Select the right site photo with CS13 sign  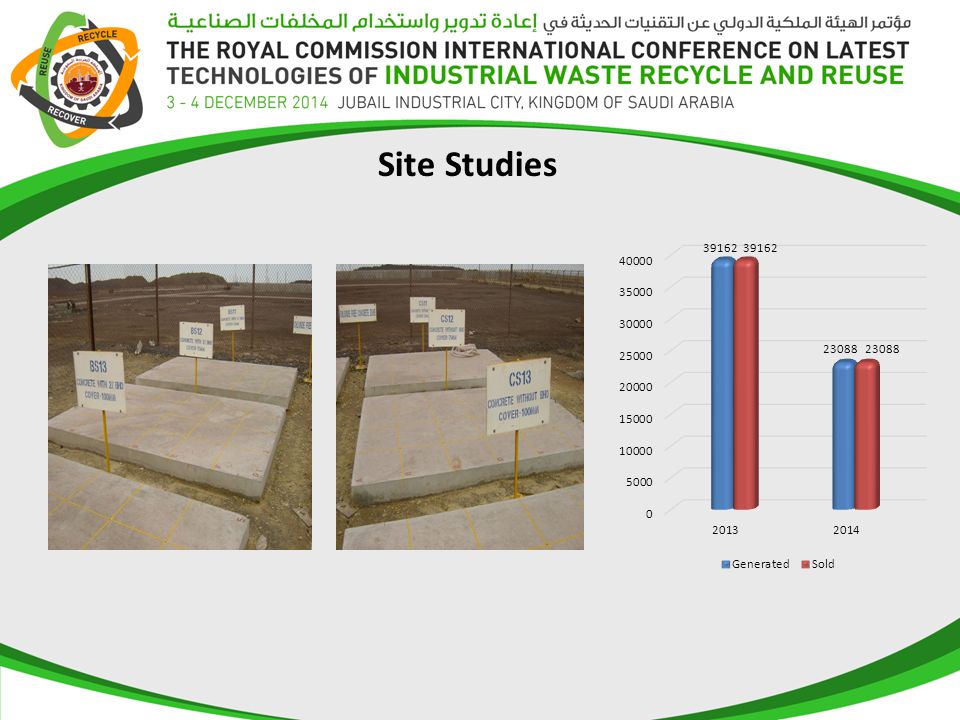pyautogui.click(x=460, y=407)
